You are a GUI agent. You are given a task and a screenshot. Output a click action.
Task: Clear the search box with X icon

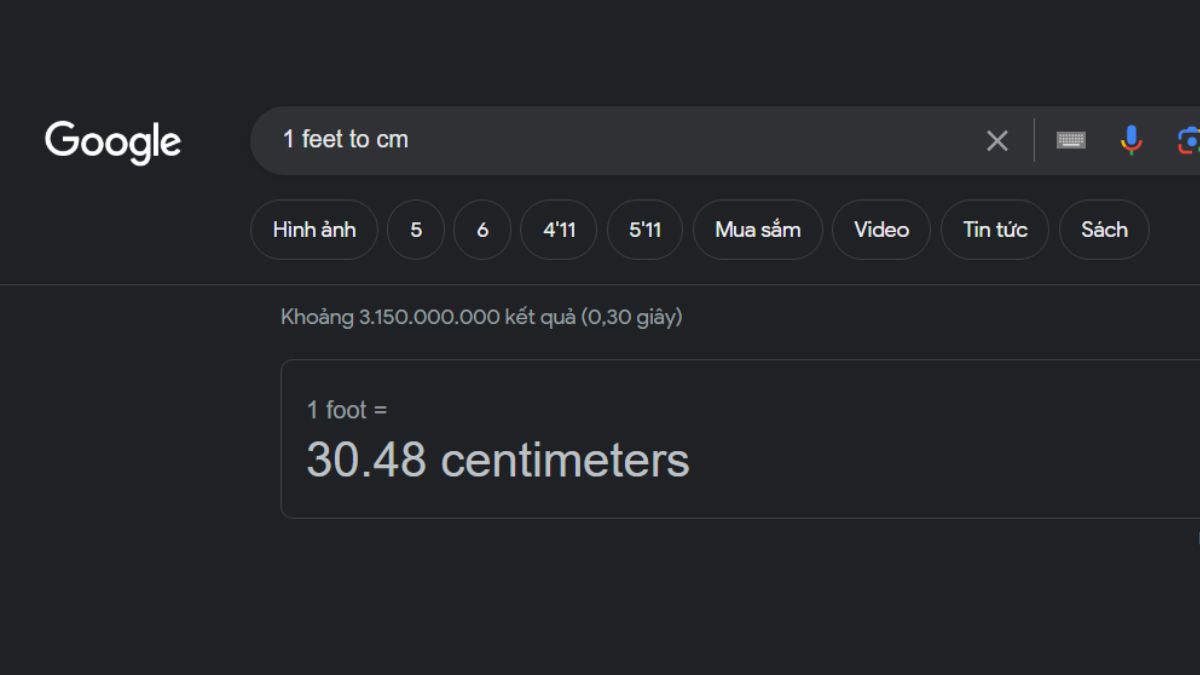point(997,141)
